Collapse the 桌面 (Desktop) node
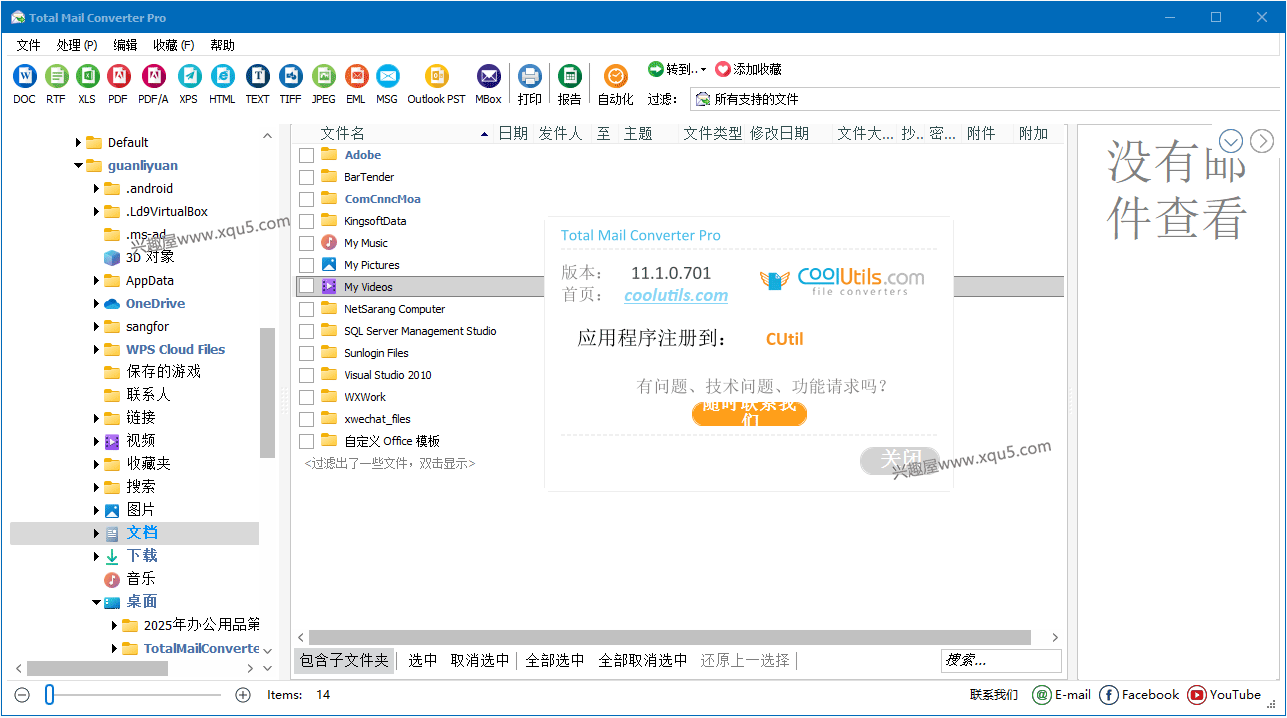Viewport: 1287px width, 718px height. (97, 602)
